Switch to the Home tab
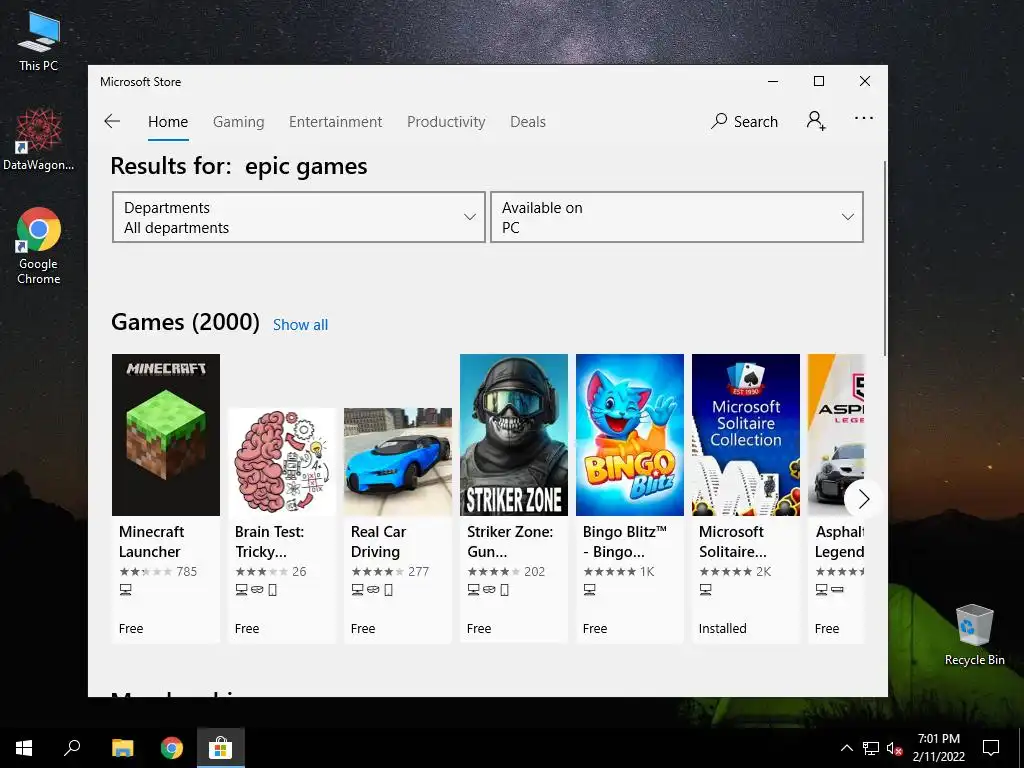 click(168, 122)
